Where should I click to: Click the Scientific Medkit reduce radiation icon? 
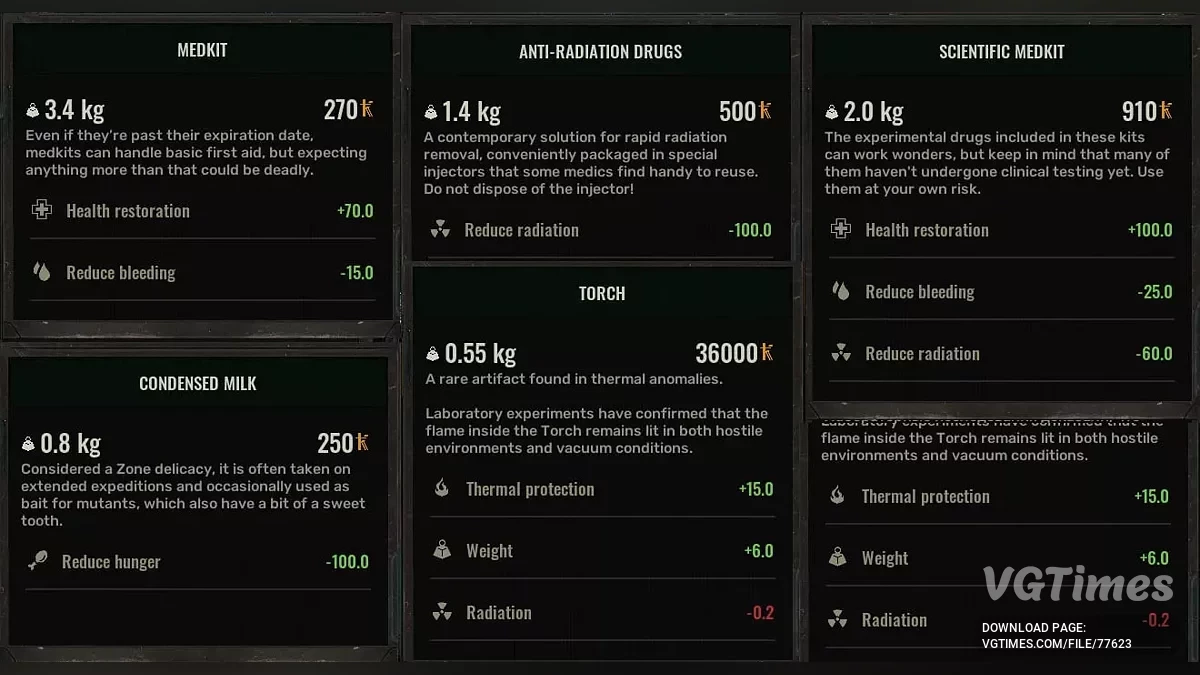[841, 354]
